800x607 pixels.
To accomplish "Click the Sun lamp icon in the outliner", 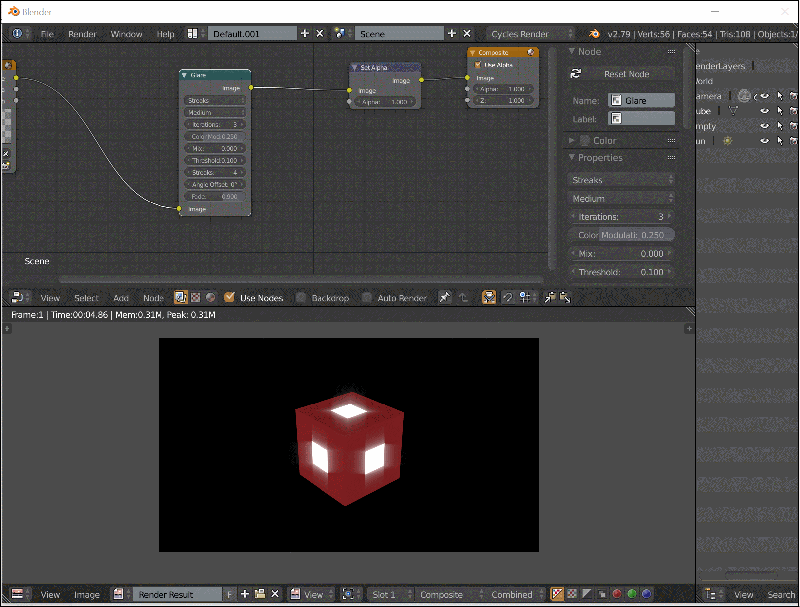I will click(x=728, y=140).
